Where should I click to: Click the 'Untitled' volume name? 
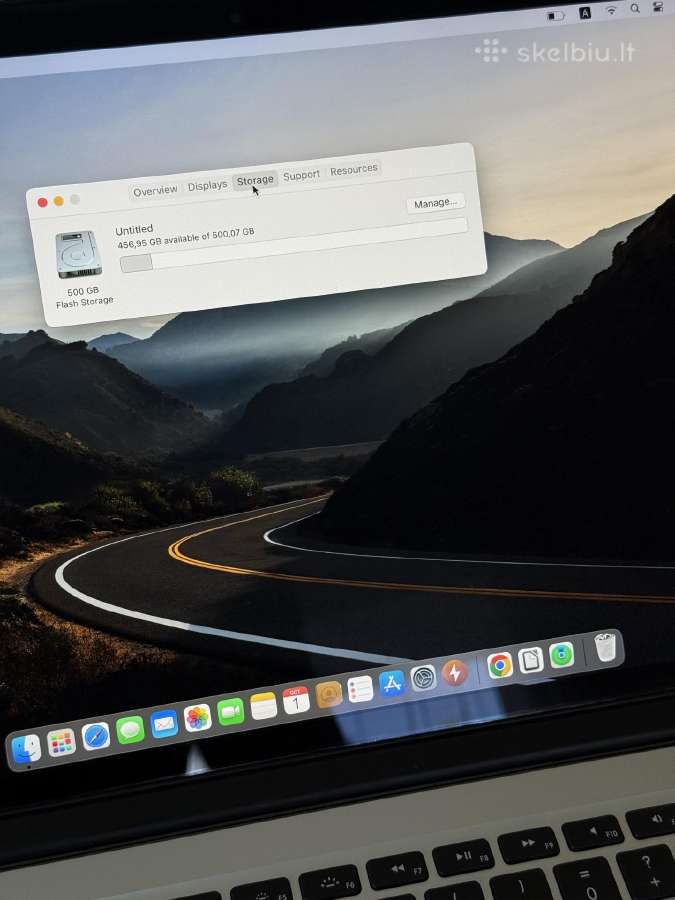pyautogui.click(x=134, y=230)
